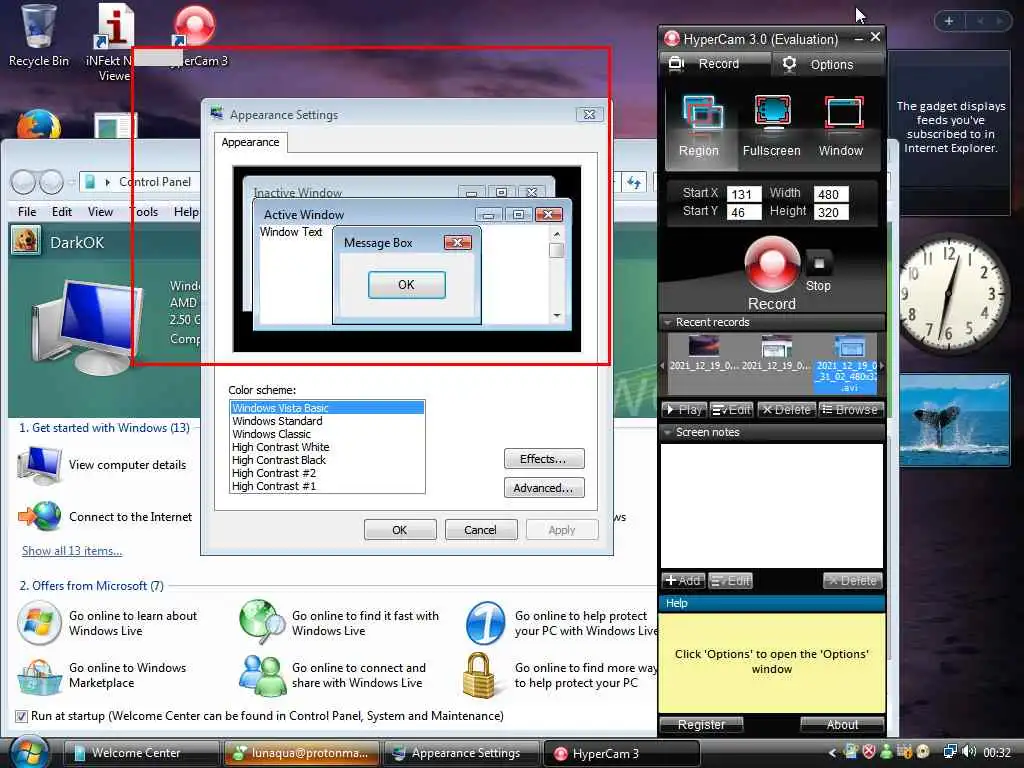Viewport: 1024px width, 768px height.
Task: Open the Recycle Bin desktop icon
Action: tap(39, 36)
